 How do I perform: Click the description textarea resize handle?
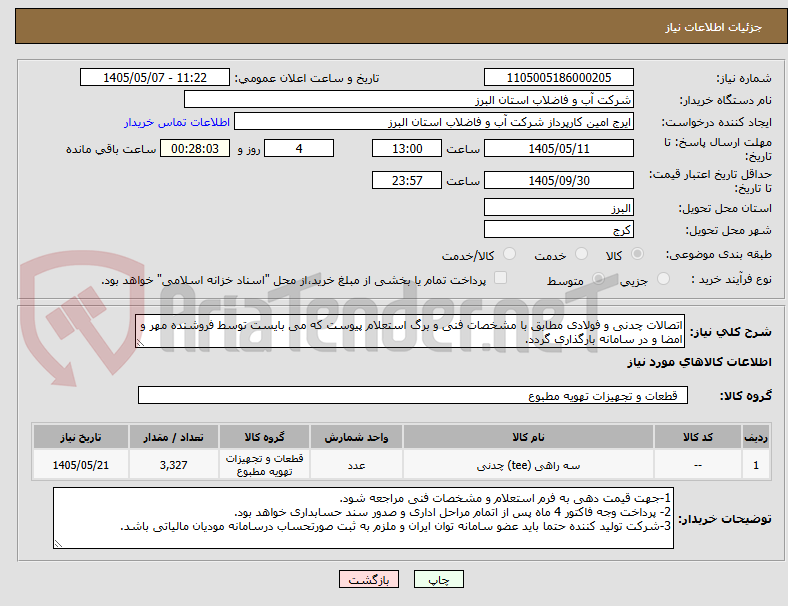pyautogui.click(x=140, y=343)
